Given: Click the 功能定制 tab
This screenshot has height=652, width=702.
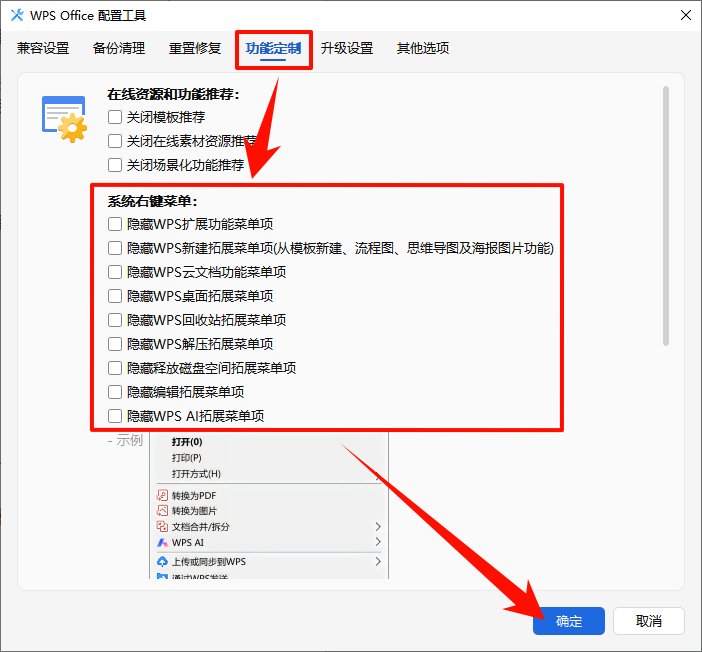Looking at the screenshot, I should [x=273, y=48].
